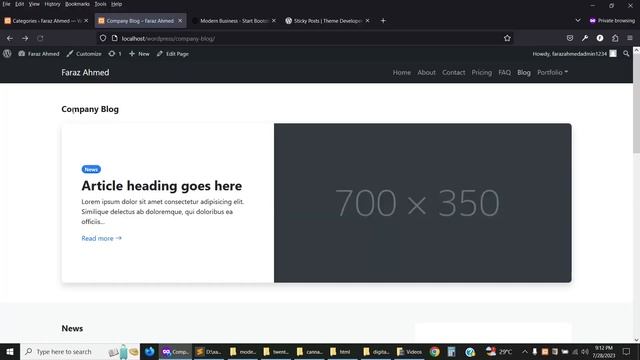Launch Google Chrome from the taskbar
Screen dimensions: 640x360
tap(434, 351)
